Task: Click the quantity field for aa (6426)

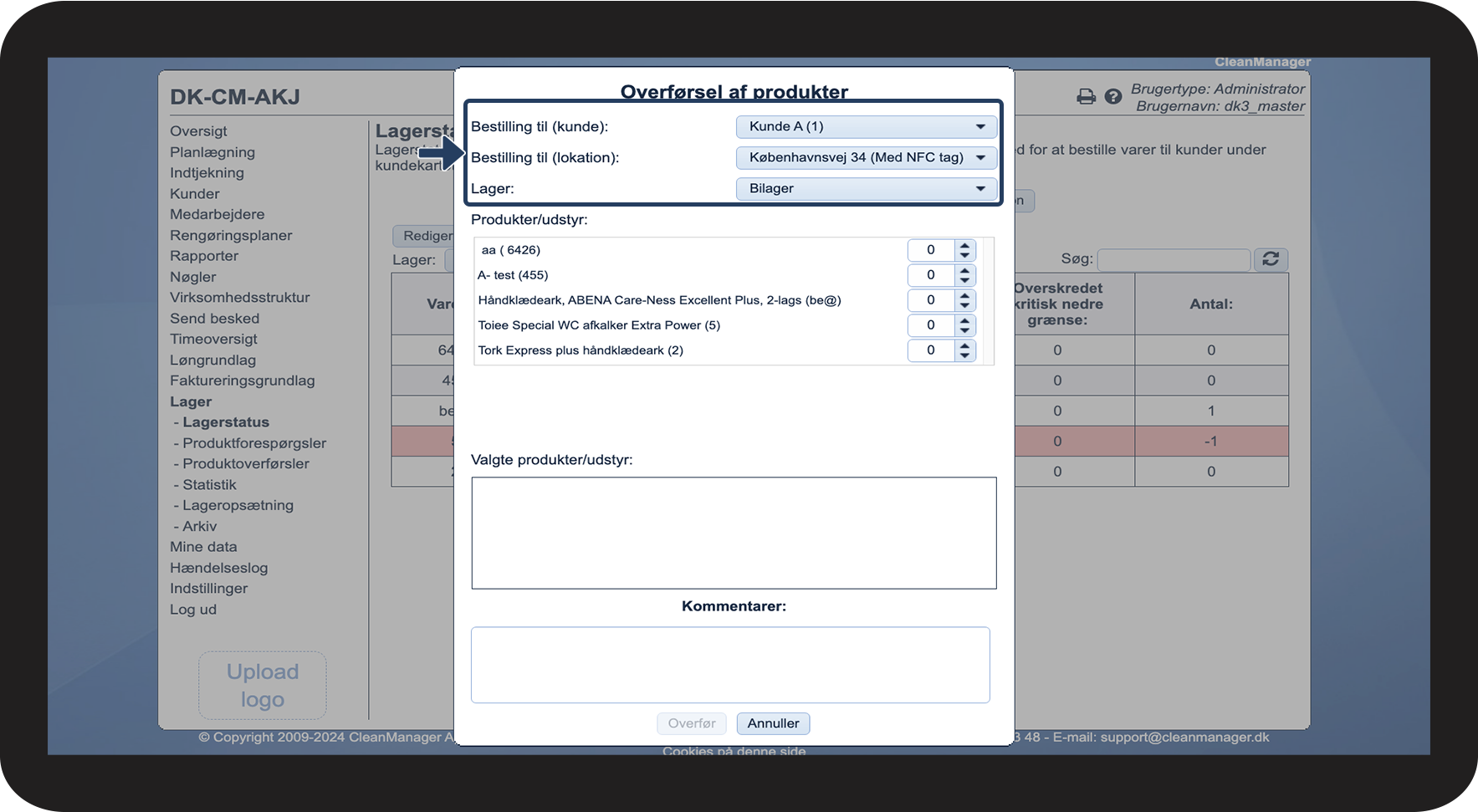Action: point(931,250)
